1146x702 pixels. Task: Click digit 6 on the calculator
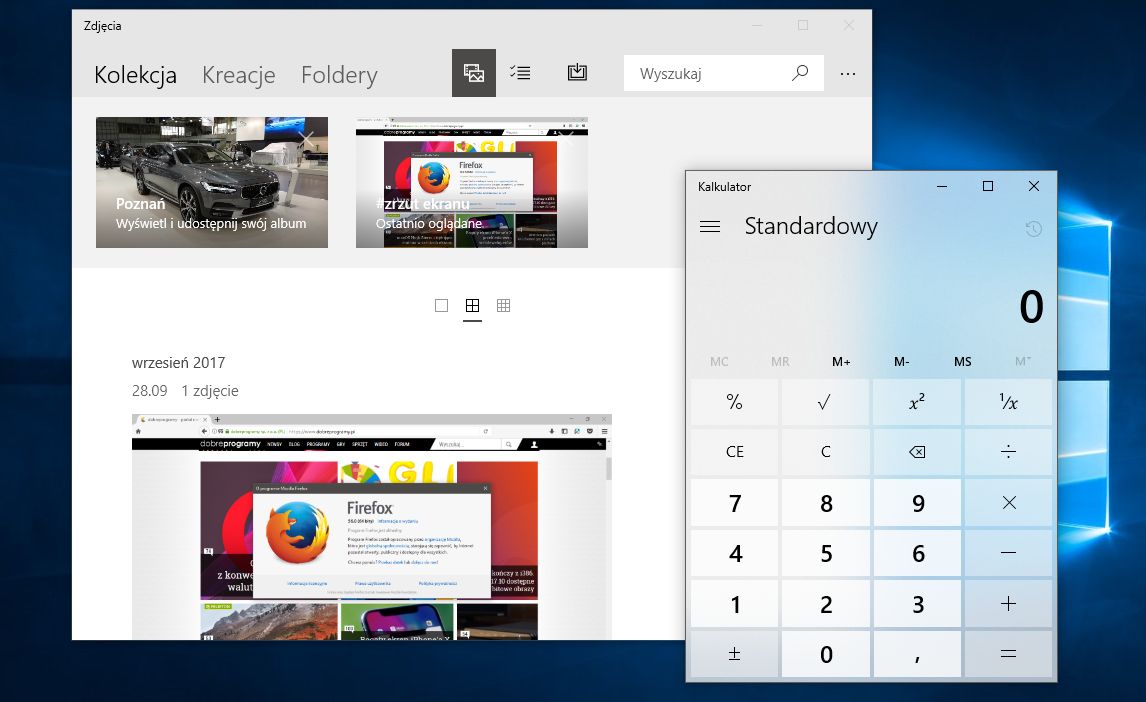click(917, 553)
